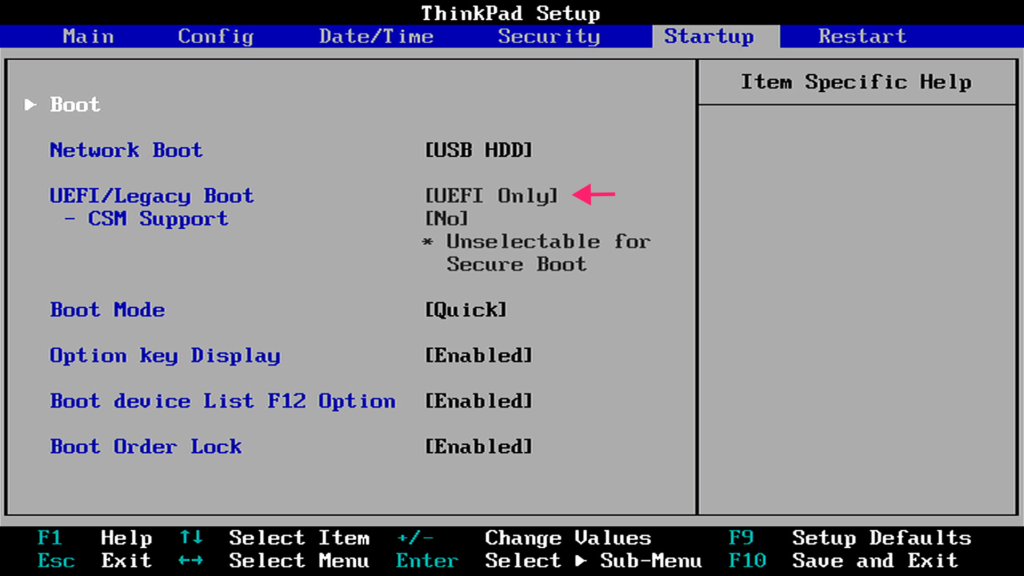Switch to the Config tab
Viewport: 1024px width, 576px height.
click(x=216, y=37)
